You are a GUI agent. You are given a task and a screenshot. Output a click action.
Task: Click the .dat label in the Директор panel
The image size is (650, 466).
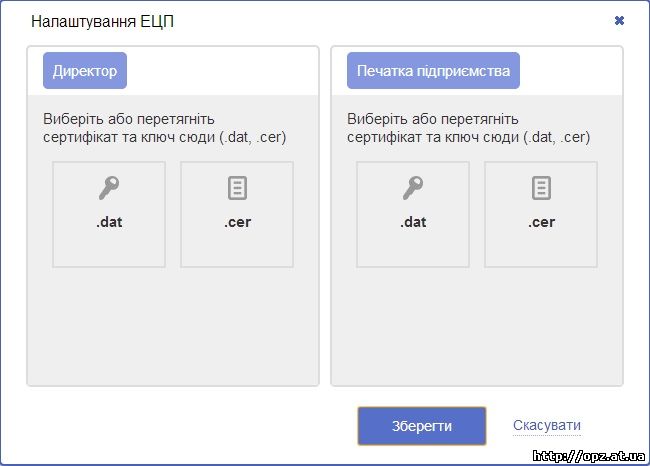tap(109, 222)
